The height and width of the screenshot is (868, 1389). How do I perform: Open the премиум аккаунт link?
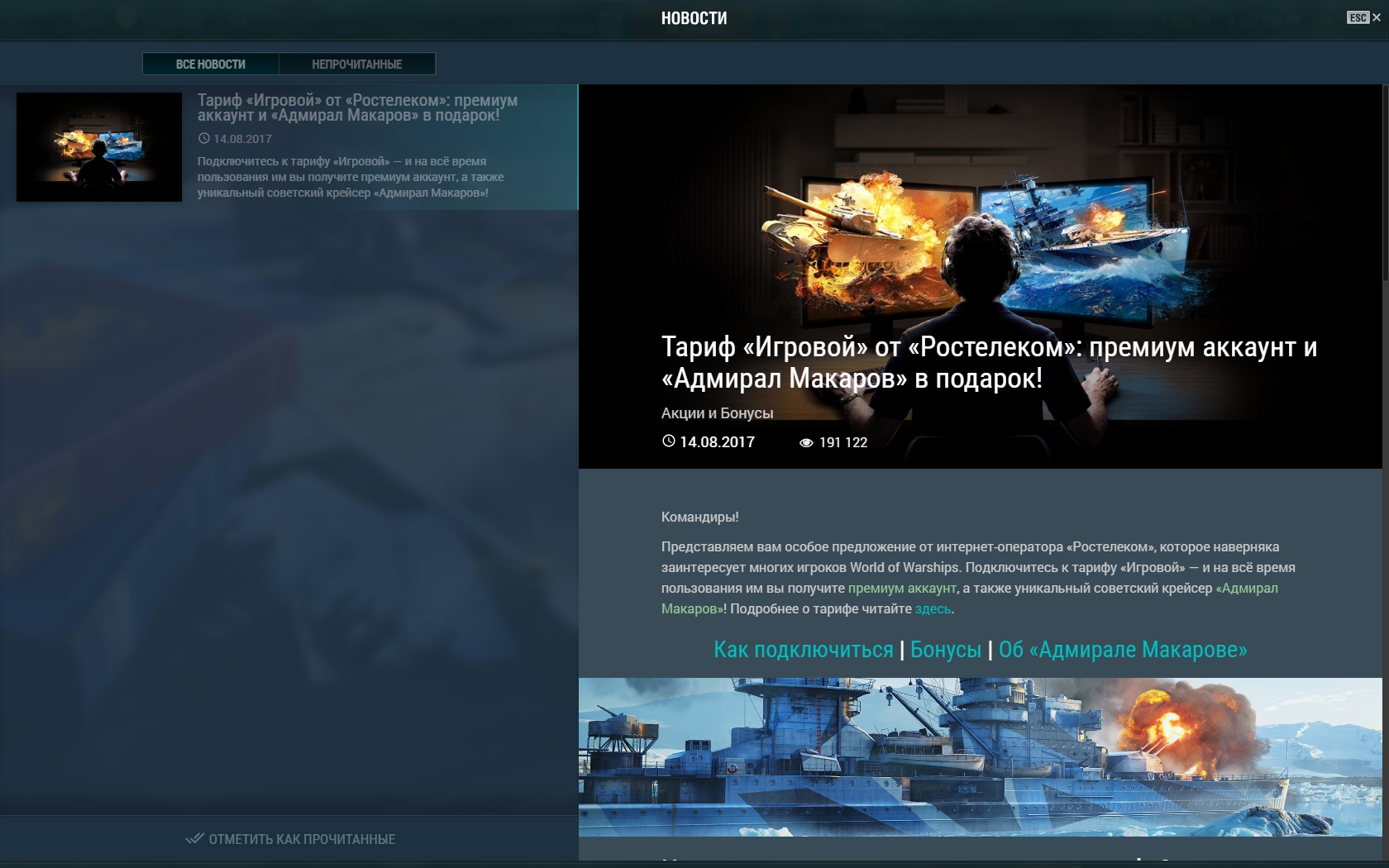pyautogui.click(x=901, y=588)
